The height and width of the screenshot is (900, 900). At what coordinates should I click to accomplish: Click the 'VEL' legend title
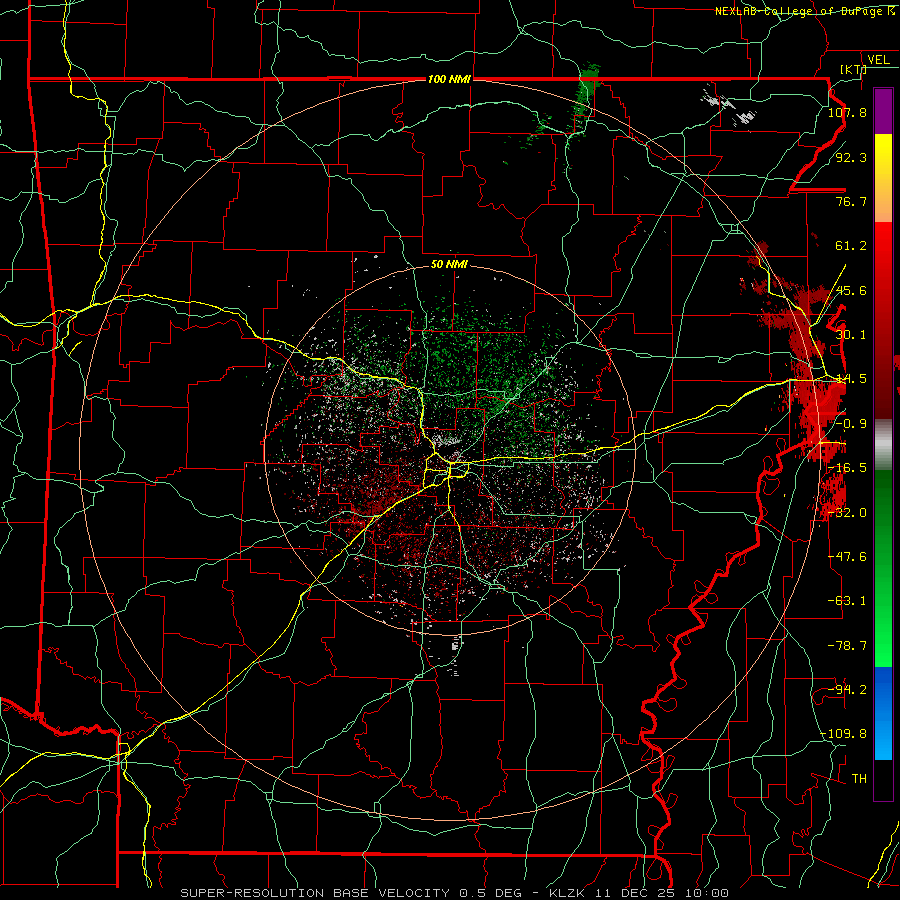pos(878,60)
